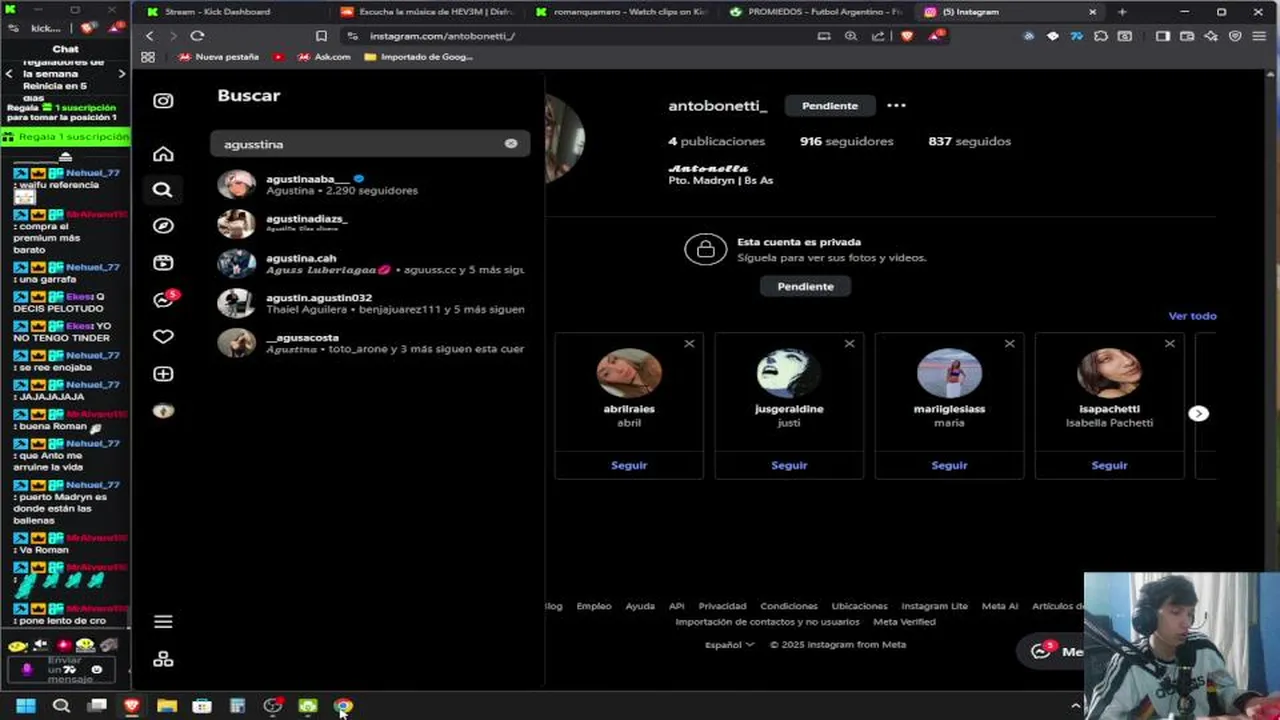The height and width of the screenshot is (720, 1280).
Task: Open the three-dot options on profile
Action: pyautogui.click(x=896, y=105)
